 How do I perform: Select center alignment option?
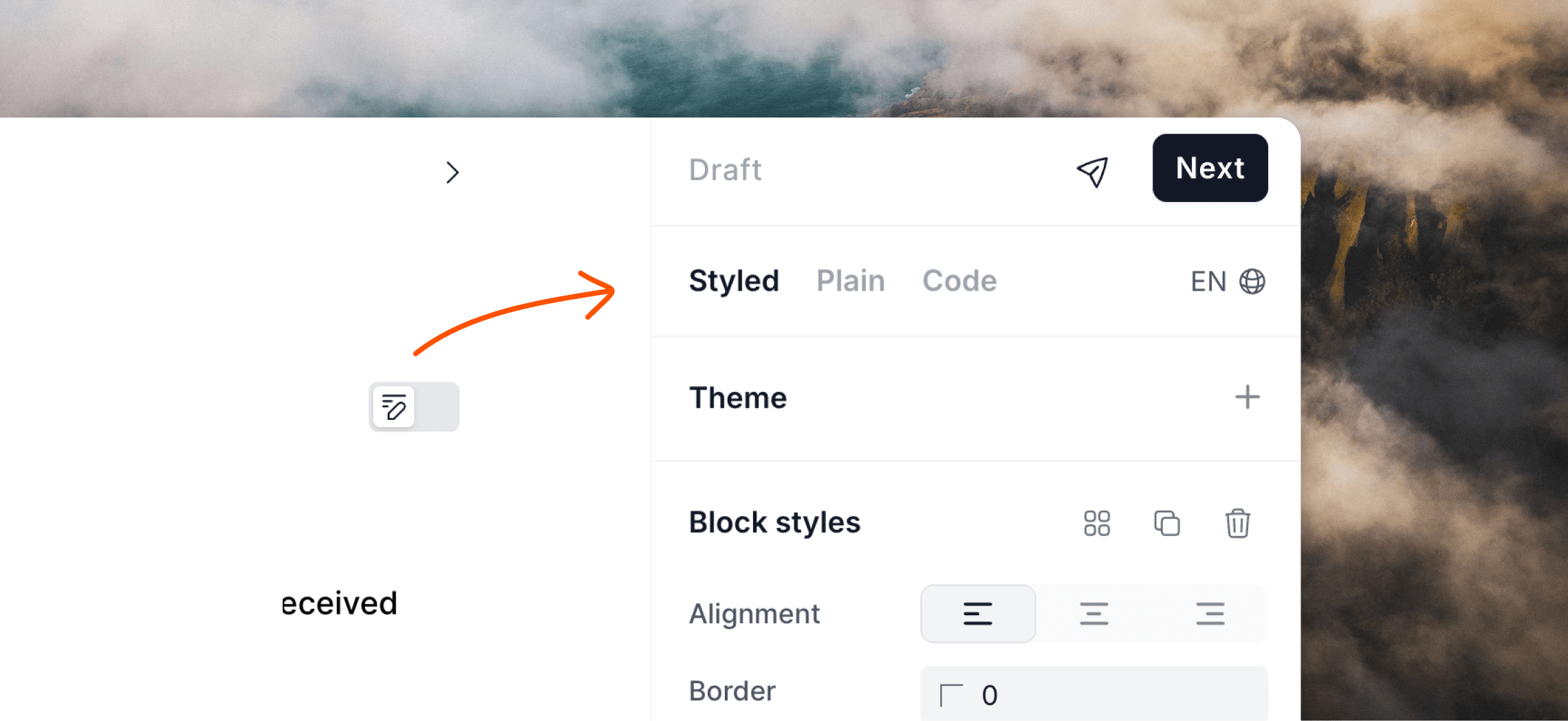1093,614
